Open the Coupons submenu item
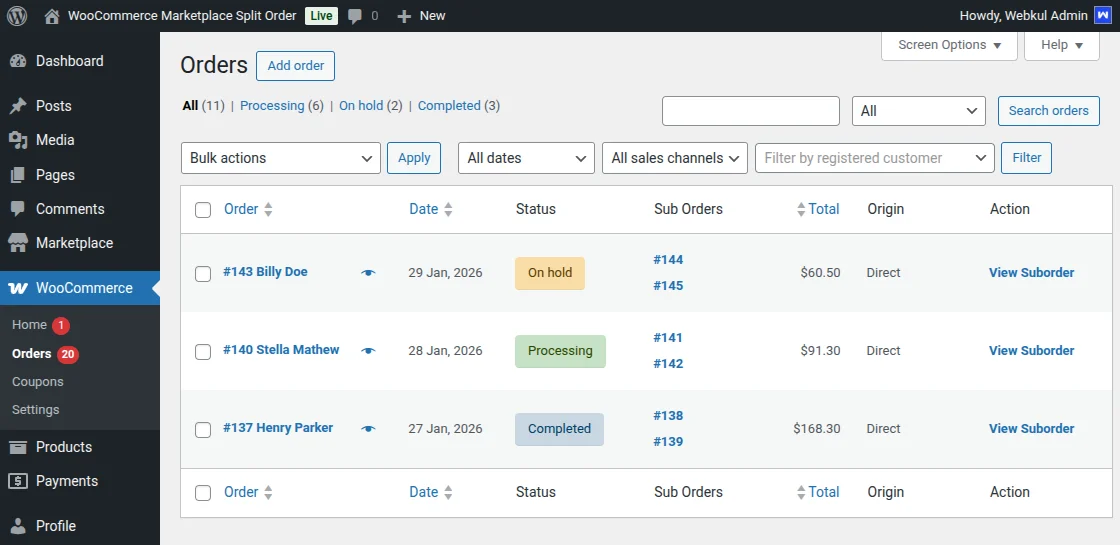The height and width of the screenshot is (545, 1120). [38, 381]
